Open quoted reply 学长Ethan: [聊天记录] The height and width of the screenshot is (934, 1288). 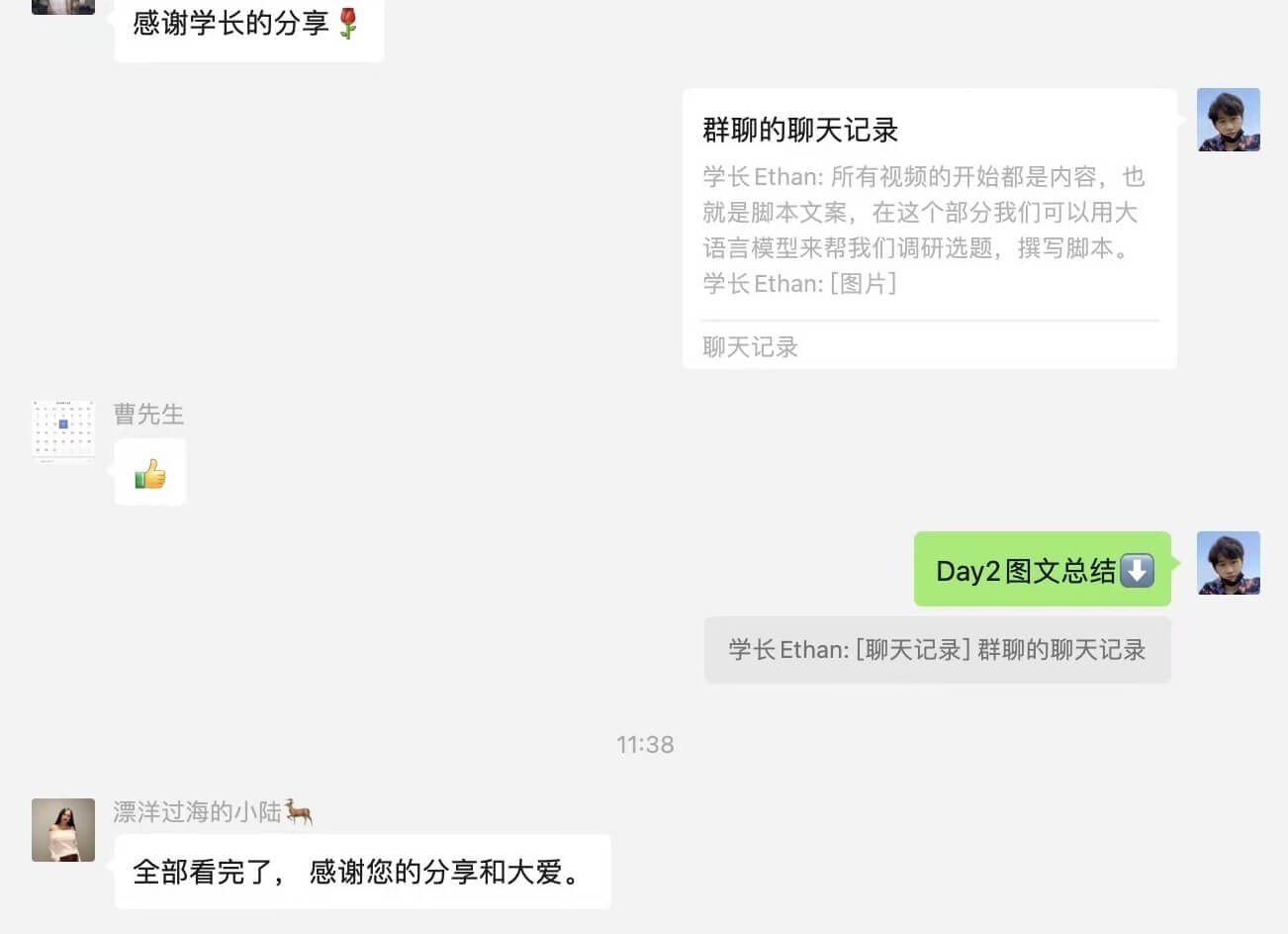click(937, 650)
